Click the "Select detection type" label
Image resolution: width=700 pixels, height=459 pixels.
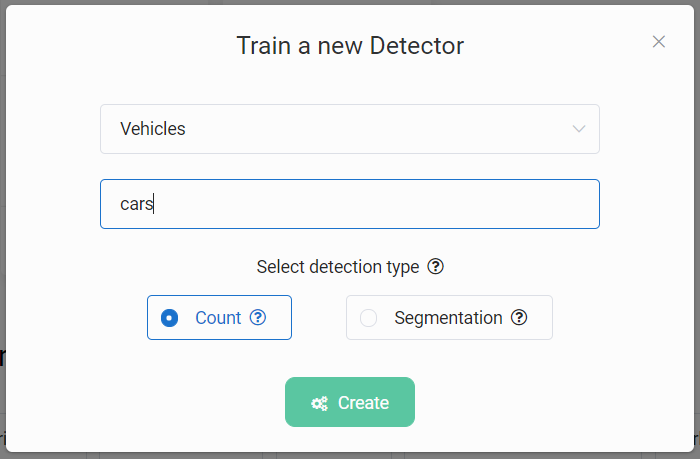tap(337, 267)
